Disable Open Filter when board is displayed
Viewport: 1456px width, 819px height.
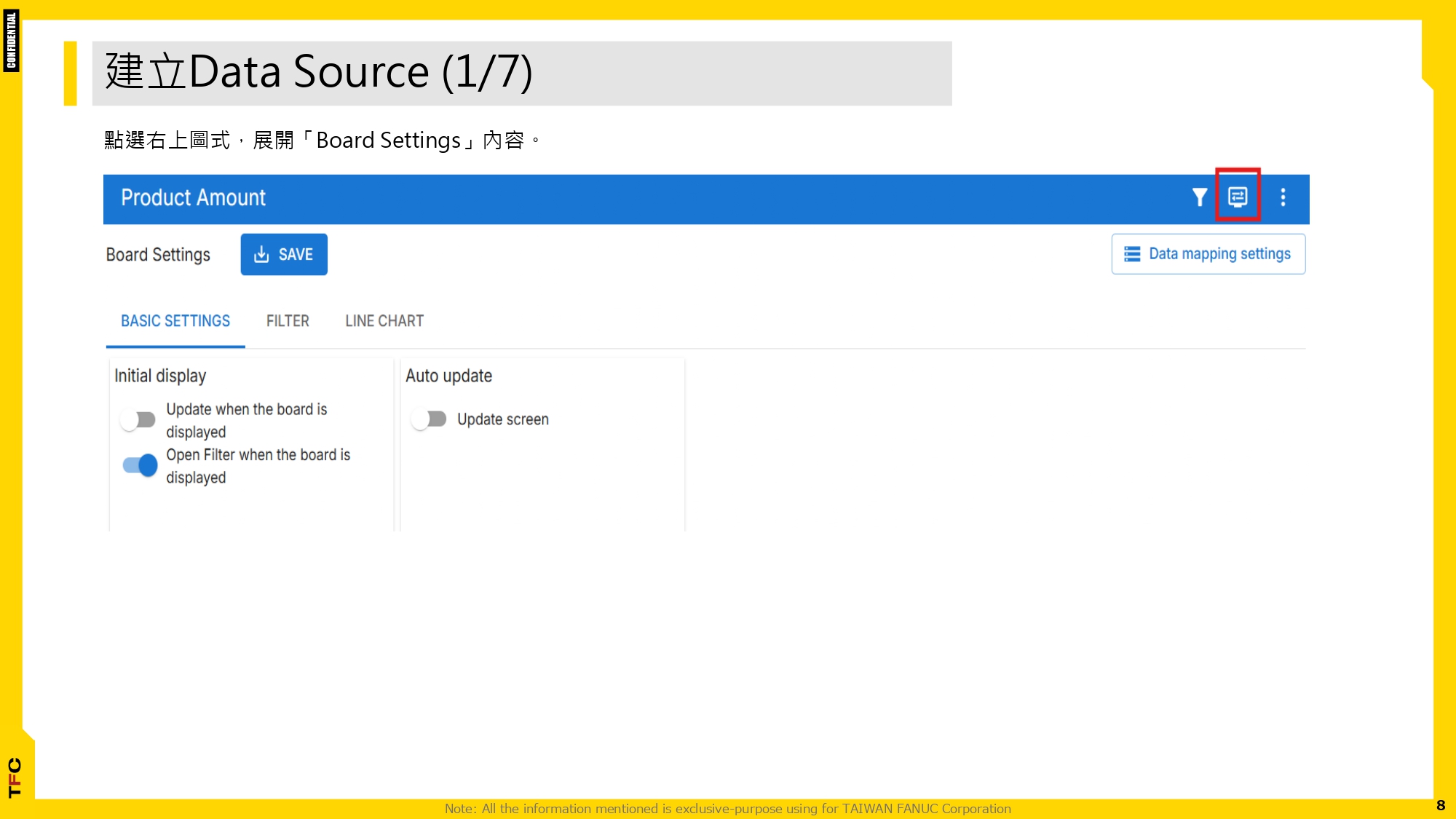coord(140,465)
